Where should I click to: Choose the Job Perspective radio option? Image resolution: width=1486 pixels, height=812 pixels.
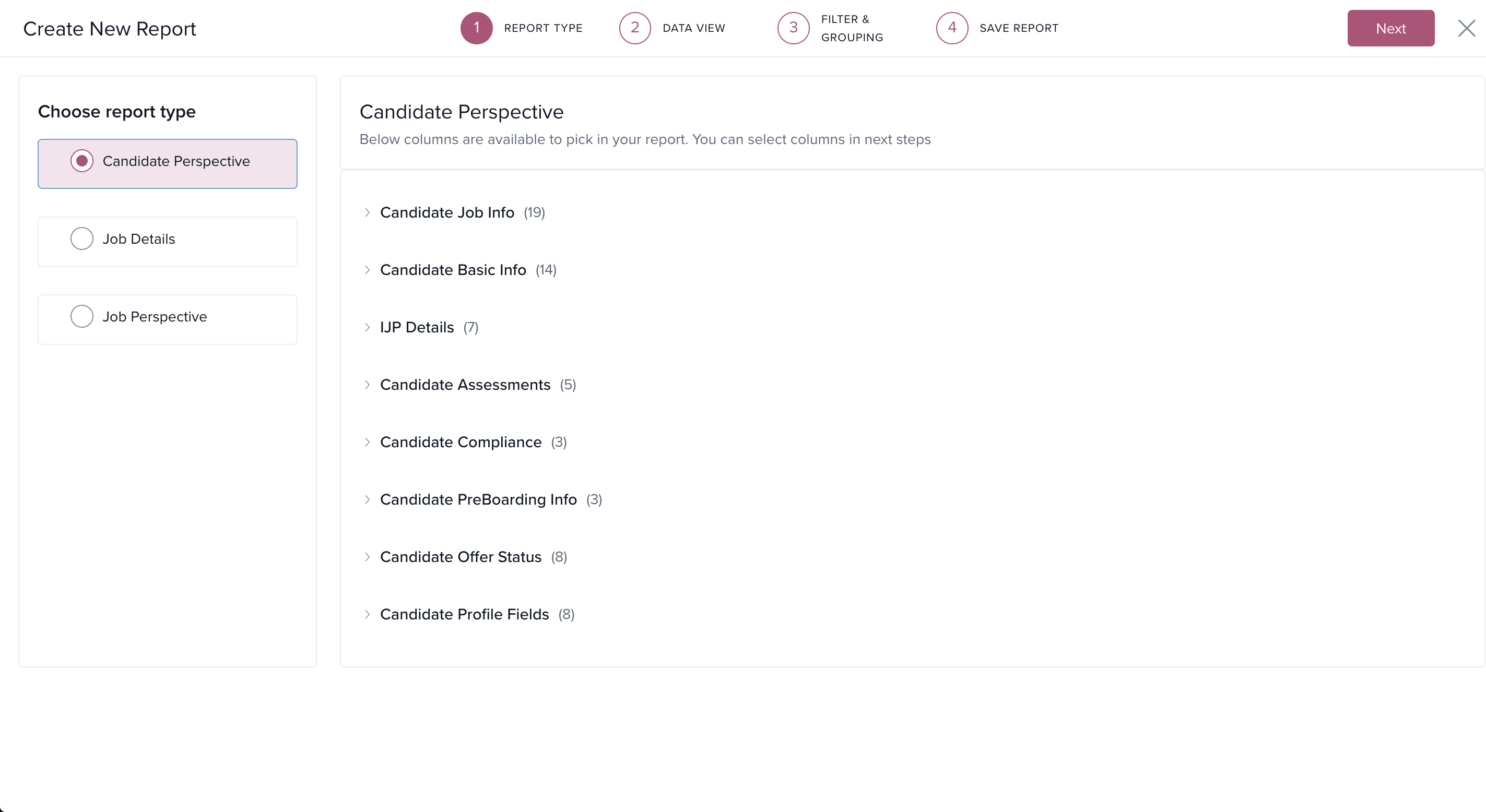tap(82, 317)
